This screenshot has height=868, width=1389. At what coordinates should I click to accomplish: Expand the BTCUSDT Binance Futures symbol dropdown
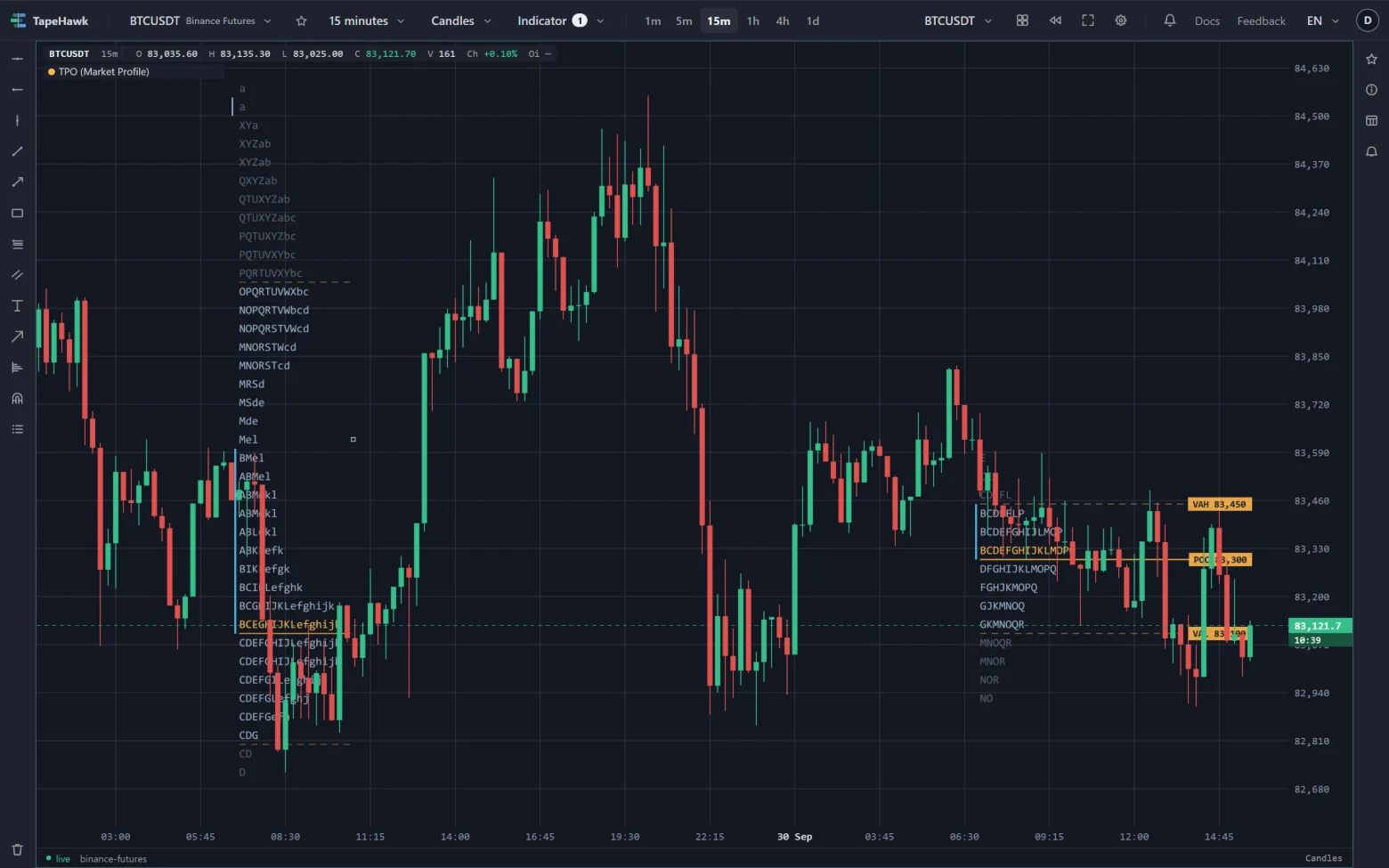(x=200, y=20)
